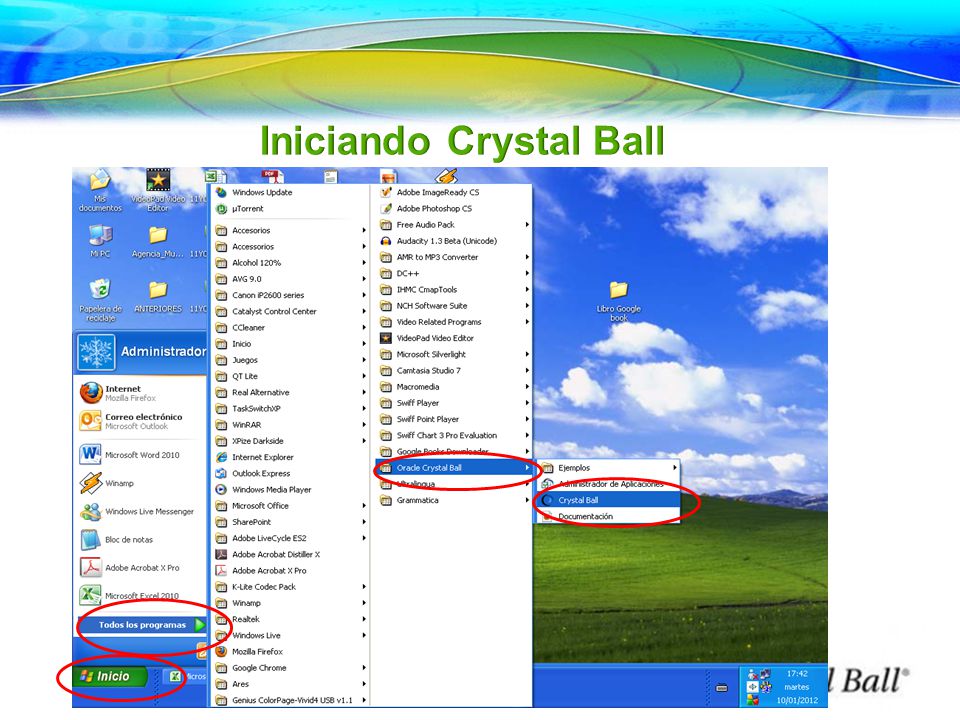Open the CCleaner program folder

[x=291, y=328]
